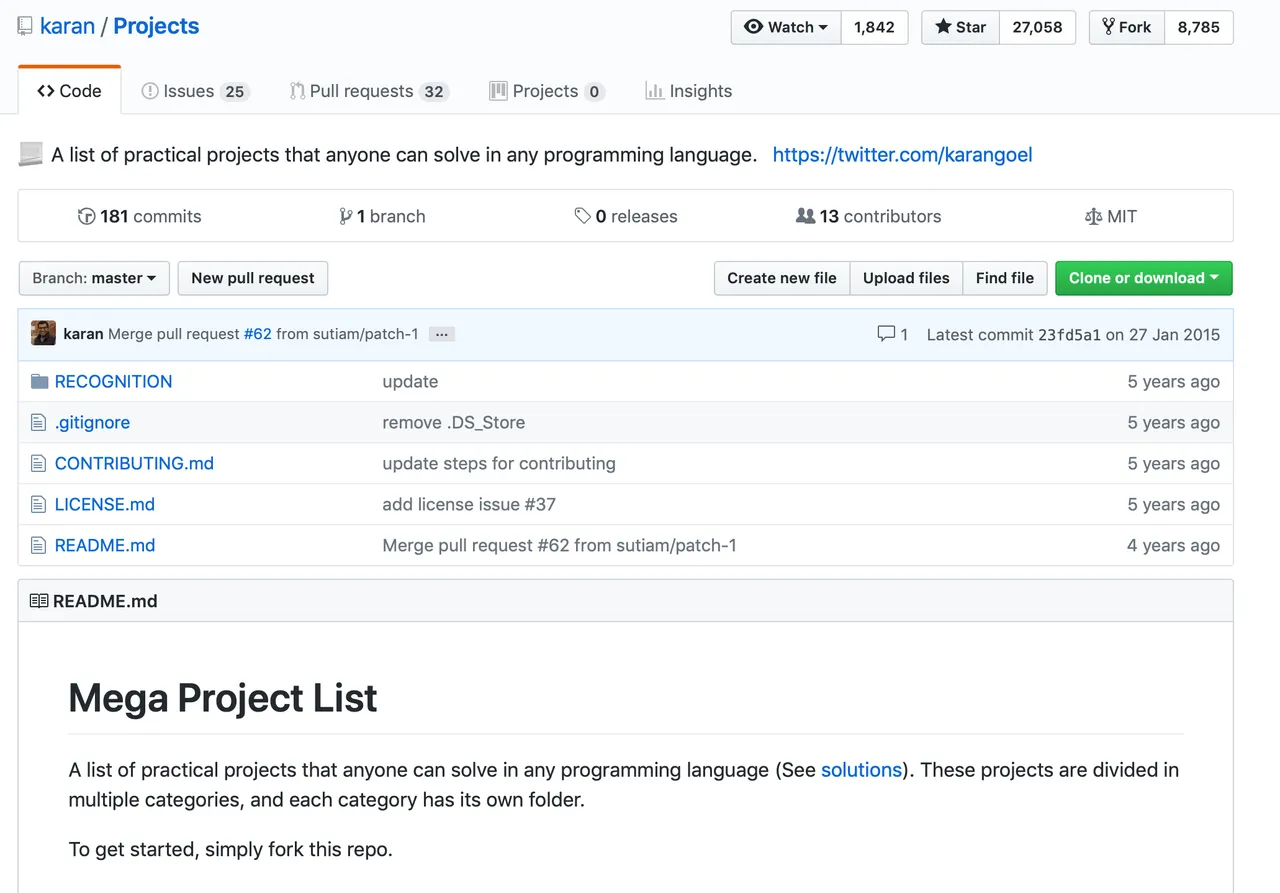The image size is (1280, 893).
Task: Click the file icon next to LICENSE.md
Action: tap(38, 505)
